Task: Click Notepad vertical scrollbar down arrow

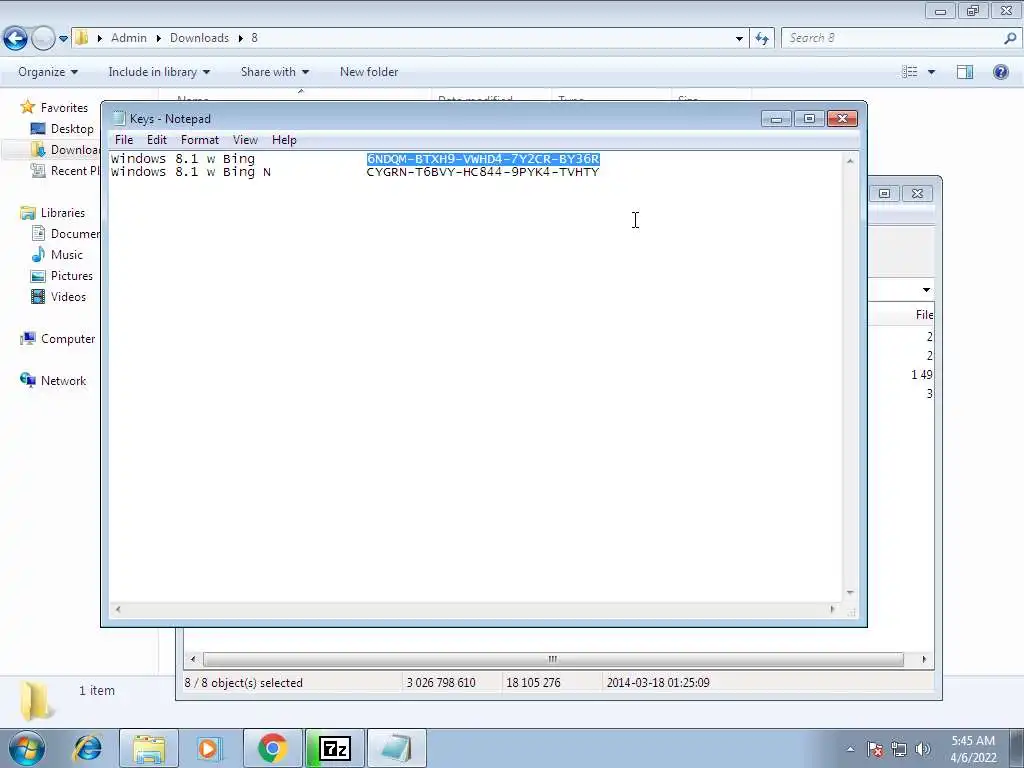Action: 850,592
